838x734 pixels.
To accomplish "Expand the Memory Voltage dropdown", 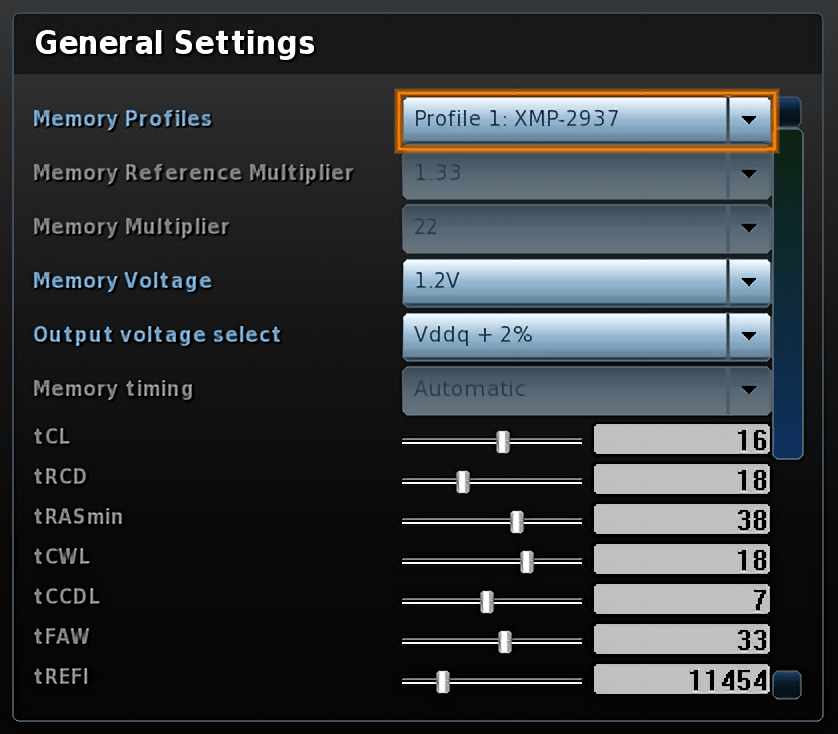I will [x=565, y=282].
